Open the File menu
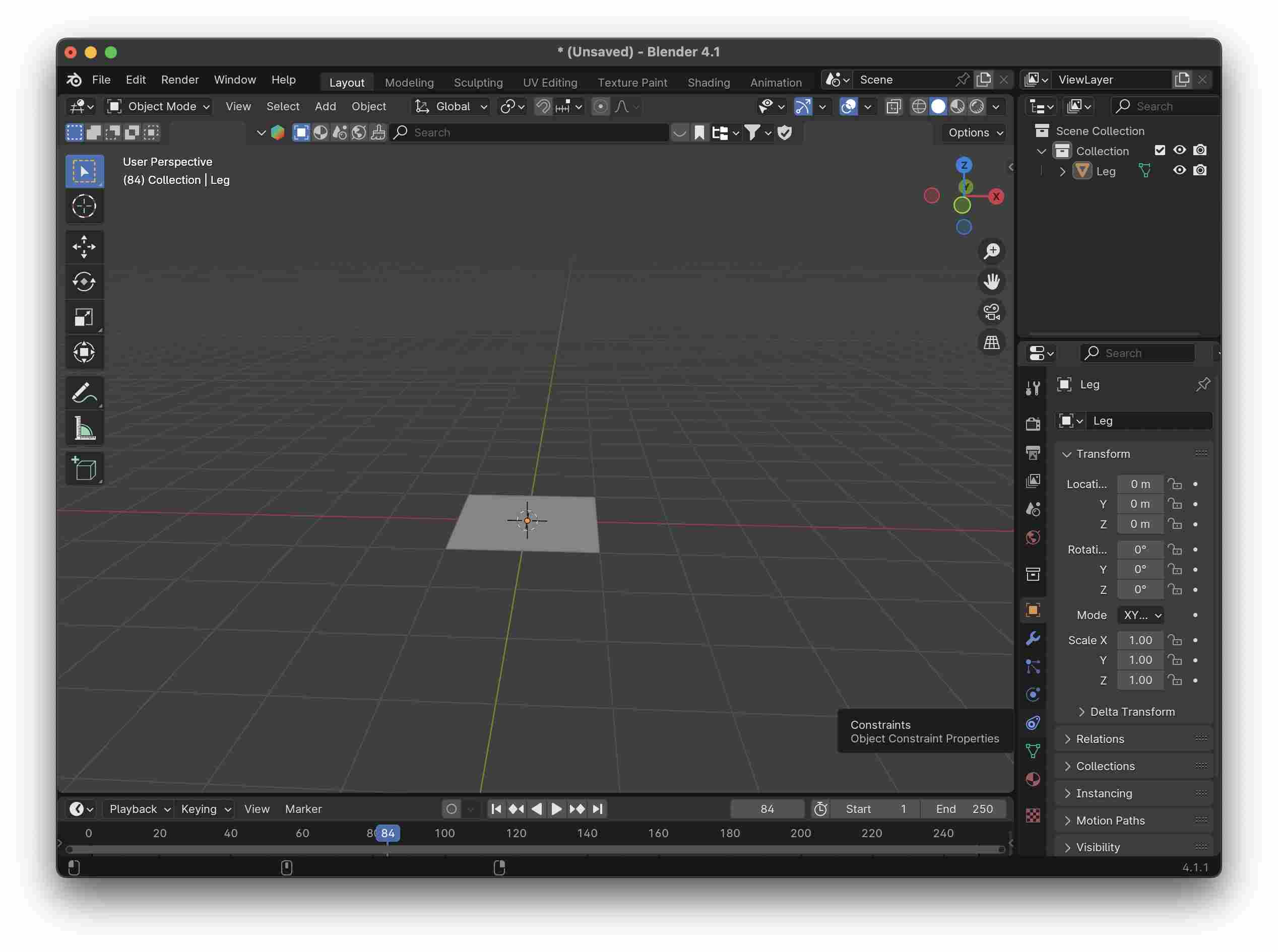This screenshot has width=1278, height=952. 101,80
